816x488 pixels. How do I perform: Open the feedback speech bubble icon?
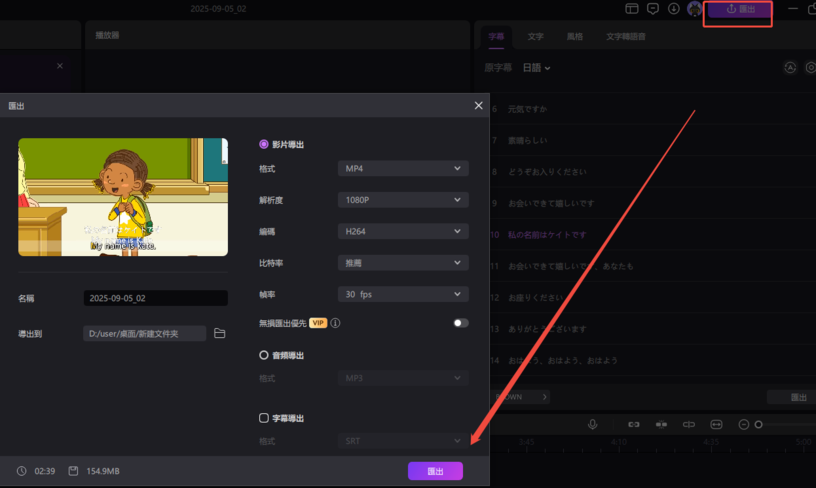[x=653, y=9]
